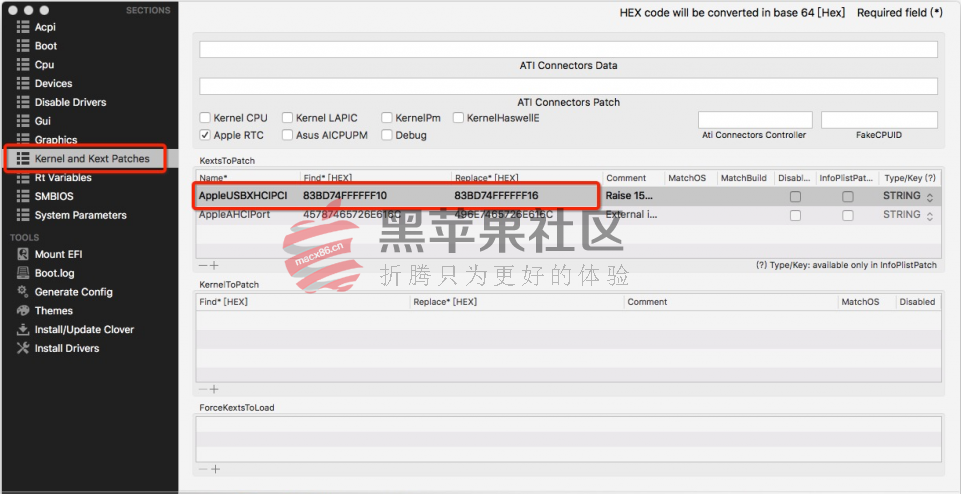The width and height of the screenshot is (961, 494).
Task: Launch the Mount EFI tool
Action: tap(58, 254)
